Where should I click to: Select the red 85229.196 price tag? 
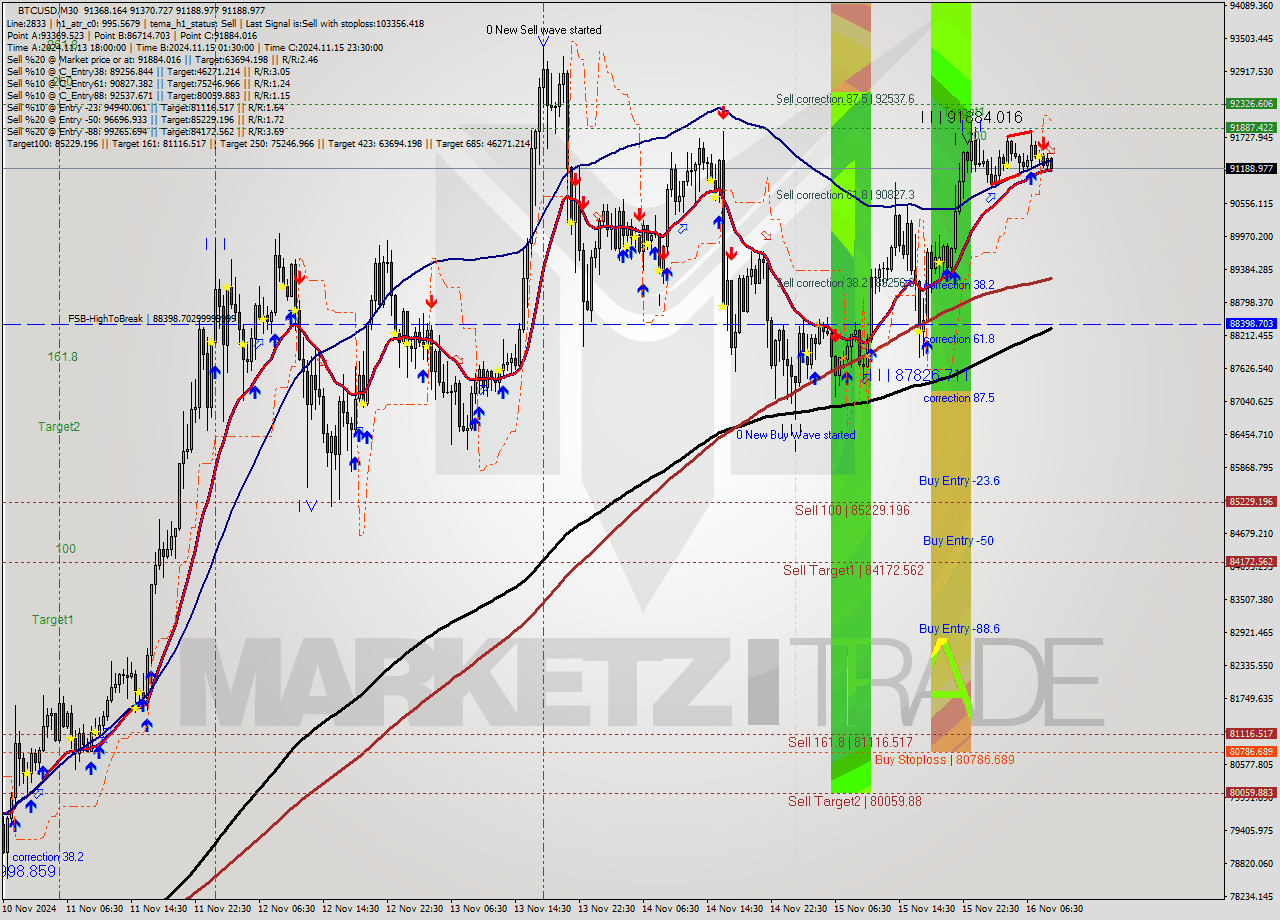[x=1251, y=502]
